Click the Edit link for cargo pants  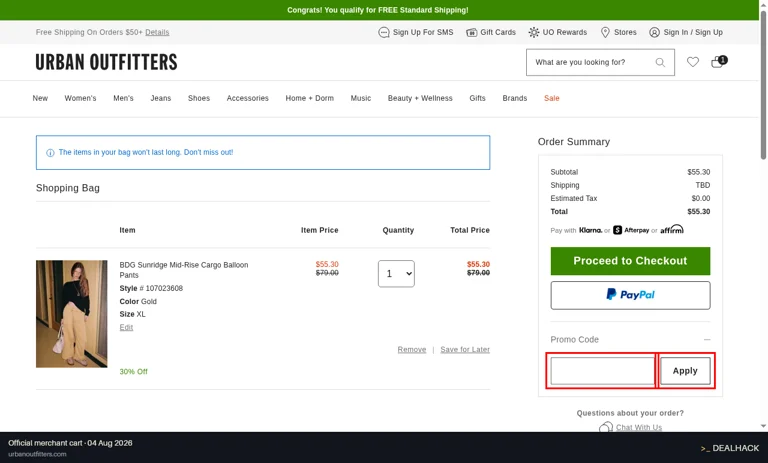[x=126, y=327]
